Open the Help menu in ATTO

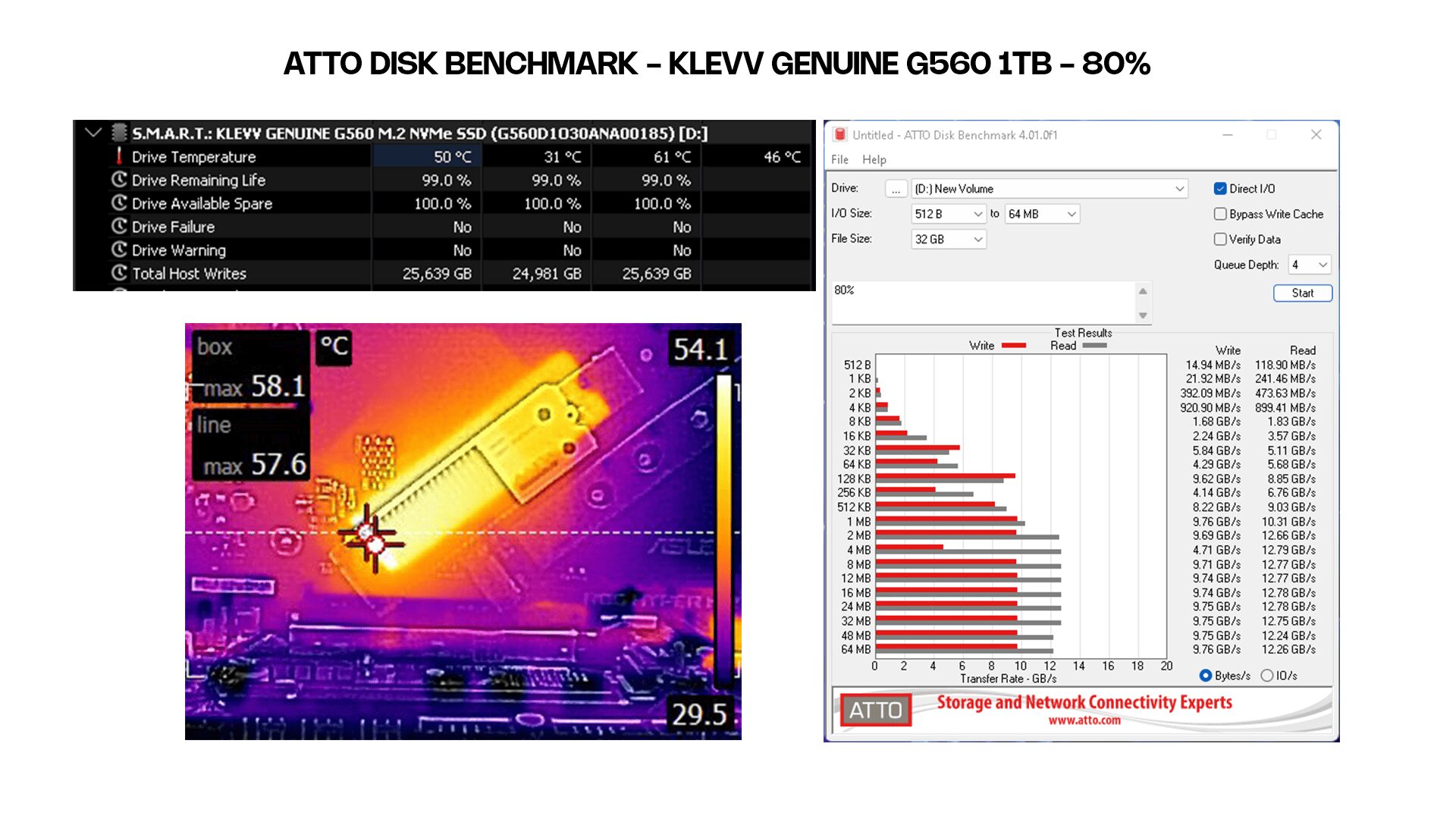coord(874,159)
